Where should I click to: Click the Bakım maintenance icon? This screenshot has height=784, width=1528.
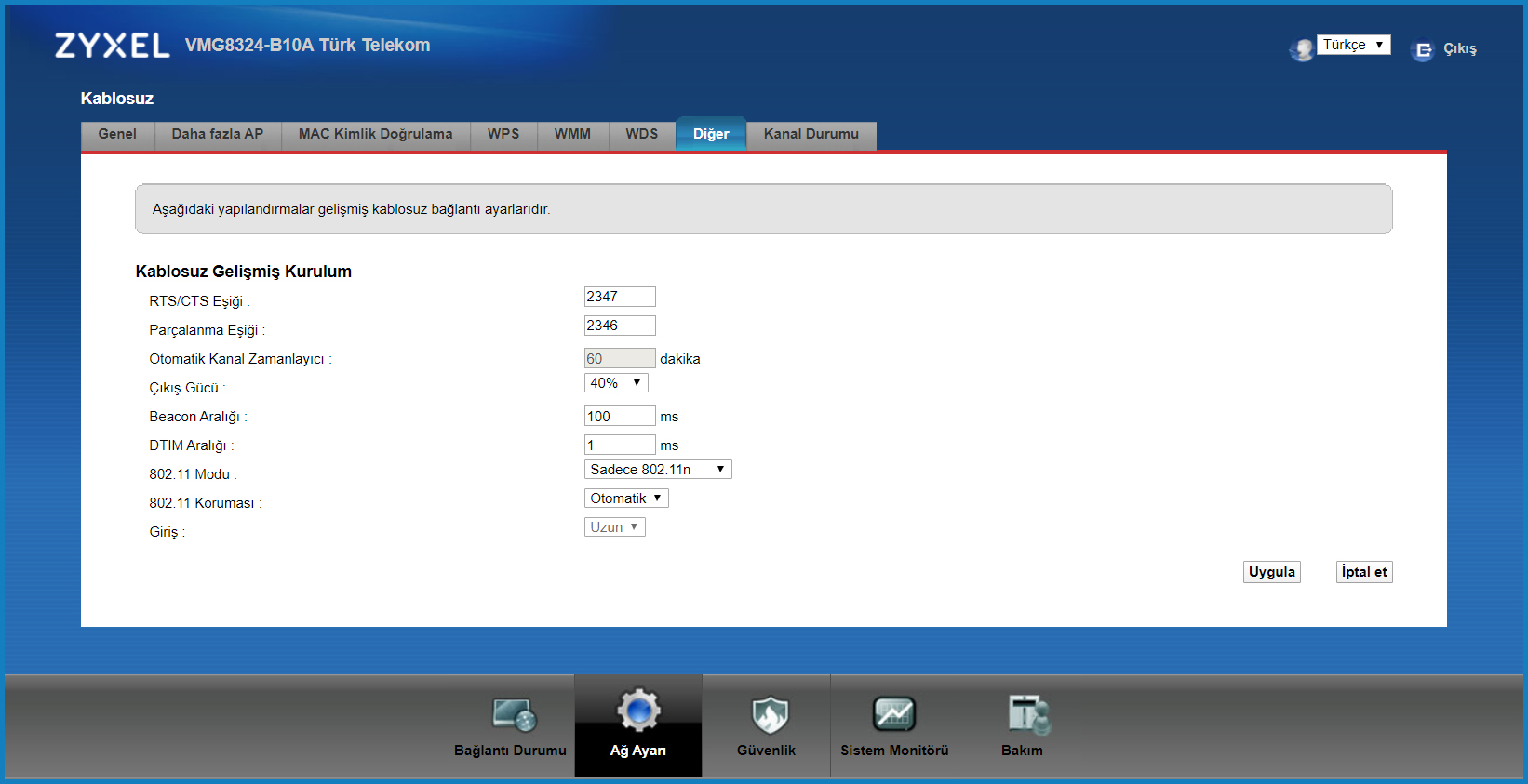(x=1027, y=714)
